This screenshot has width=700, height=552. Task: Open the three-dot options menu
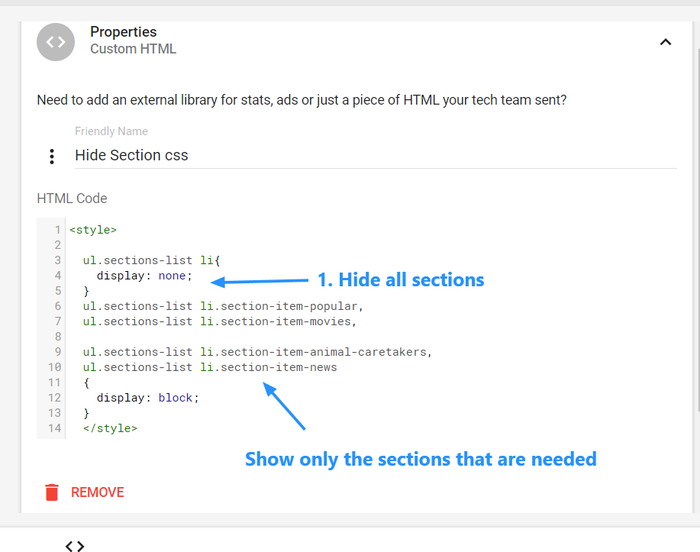pyautogui.click(x=52, y=156)
